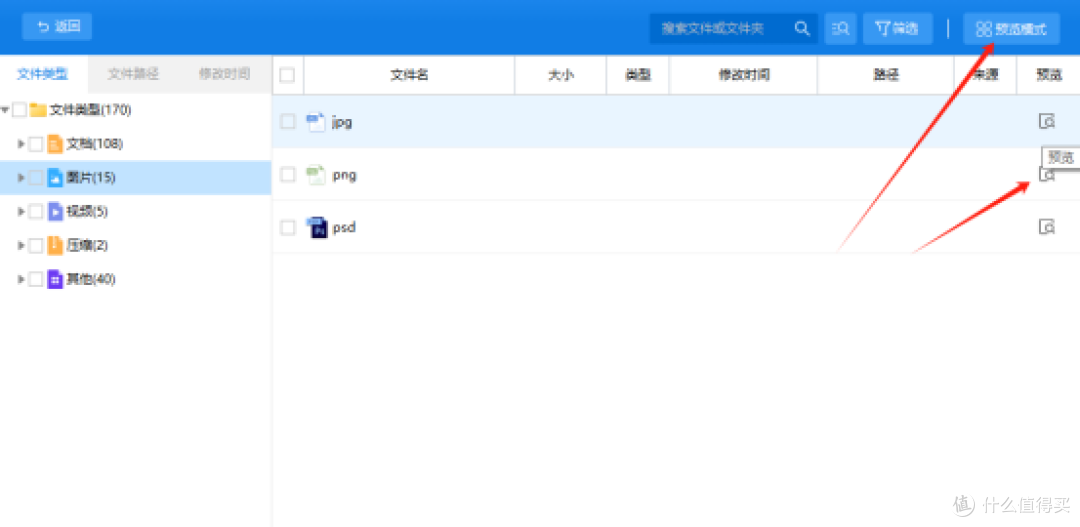Click the magnifier icon in search box
This screenshot has height=527, width=1080.
pos(802,28)
